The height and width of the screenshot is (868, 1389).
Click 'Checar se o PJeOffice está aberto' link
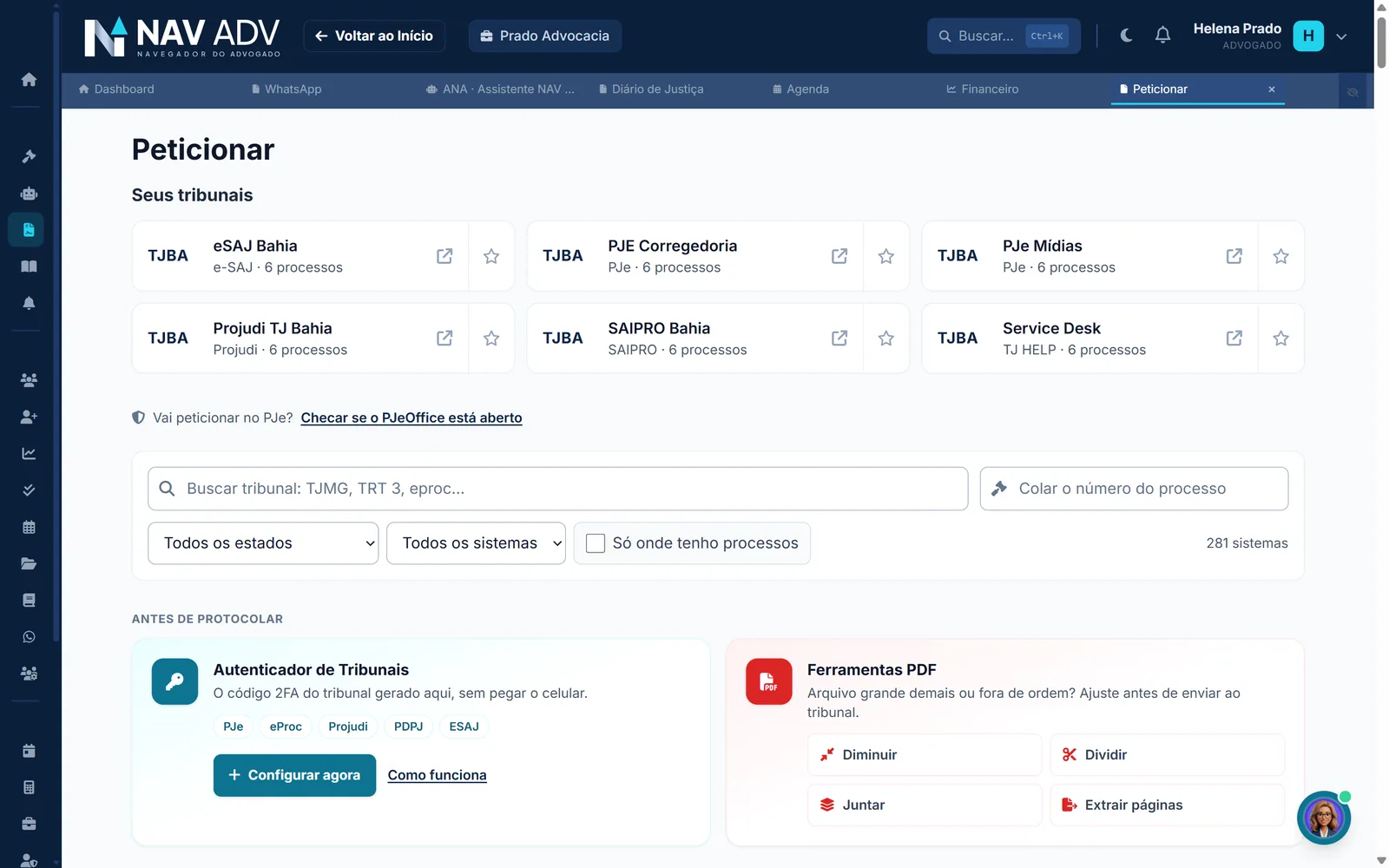[x=411, y=418]
